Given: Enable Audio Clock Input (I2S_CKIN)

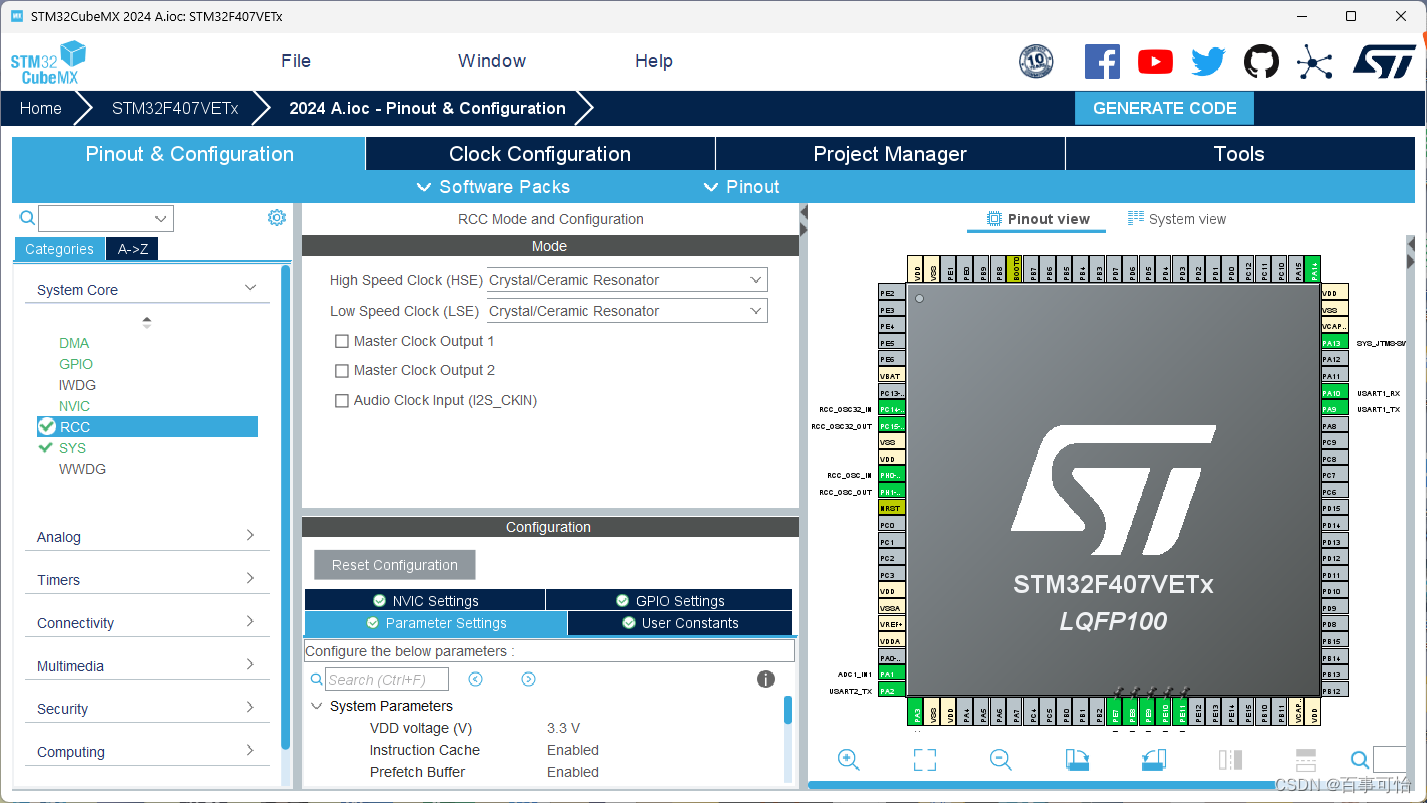Looking at the screenshot, I should pyautogui.click(x=341, y=400).
